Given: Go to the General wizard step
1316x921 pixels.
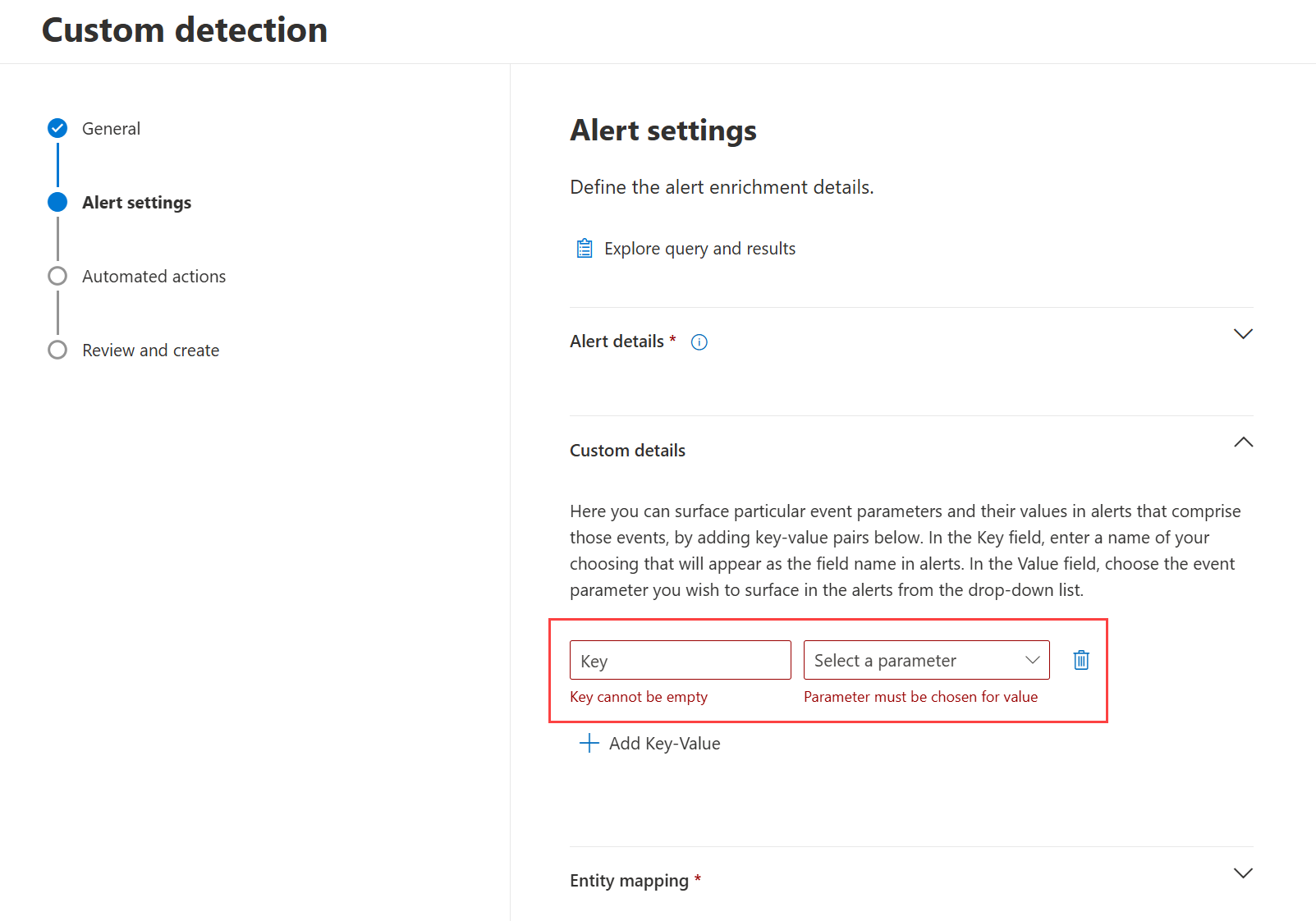Looking at the screenshot, I should tap(111, 129).
